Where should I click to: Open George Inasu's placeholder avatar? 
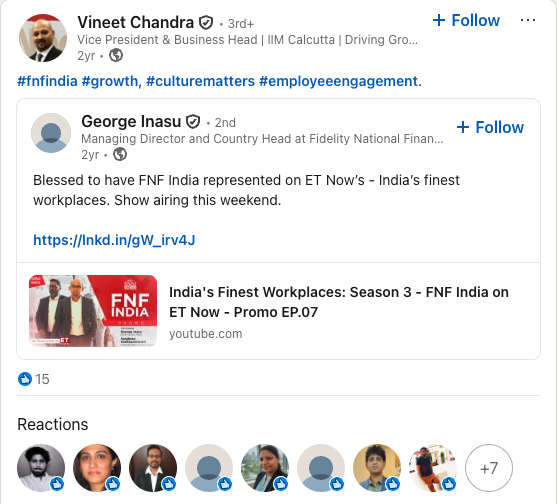[51, 133]
